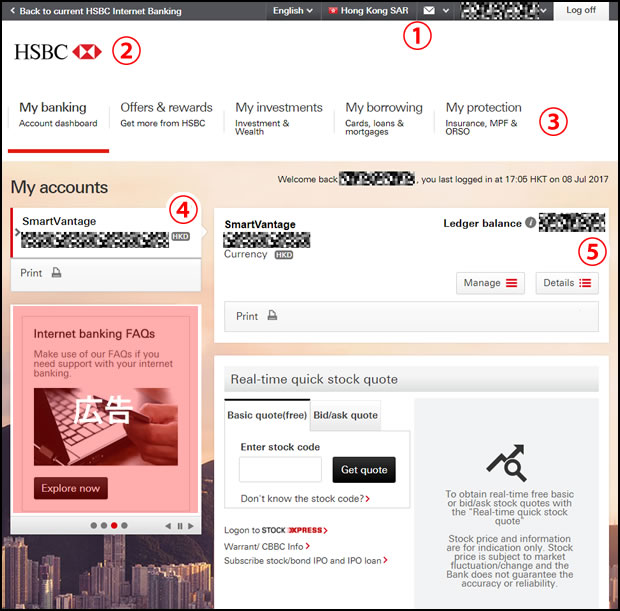Click the Log off button
The width and height of the screenshot is (620, 611).
(581, 10)
